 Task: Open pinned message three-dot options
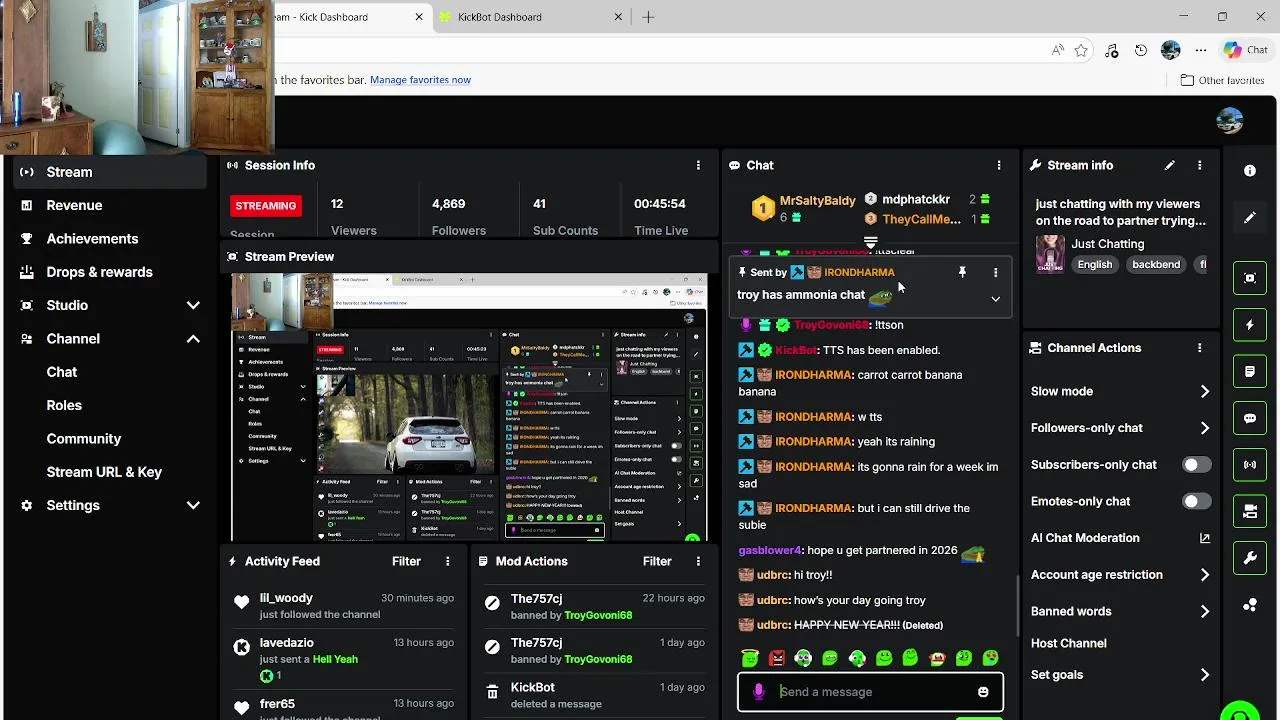[x=995, y=272]
